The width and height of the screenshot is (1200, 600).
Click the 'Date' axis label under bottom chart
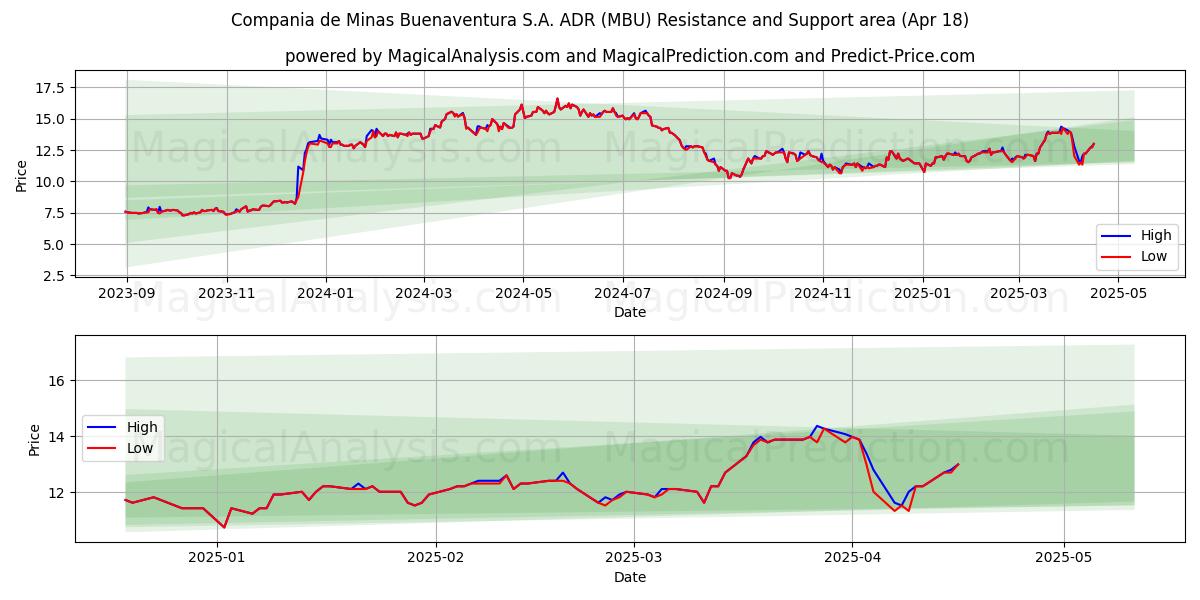coord(630,577)
